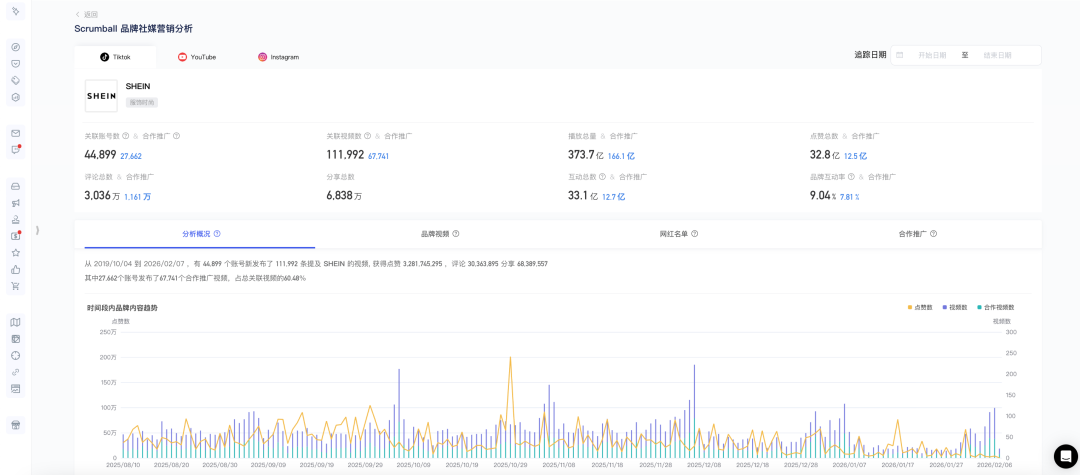
Task: Switch to the 网红名单 tab
Action: click(678, 234)
